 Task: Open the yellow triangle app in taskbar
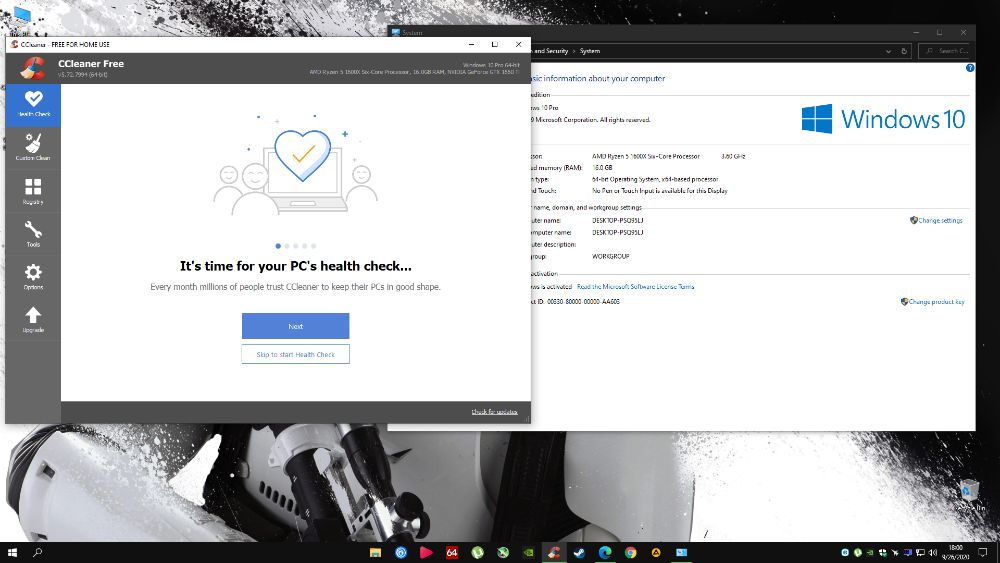coord(656,552)
